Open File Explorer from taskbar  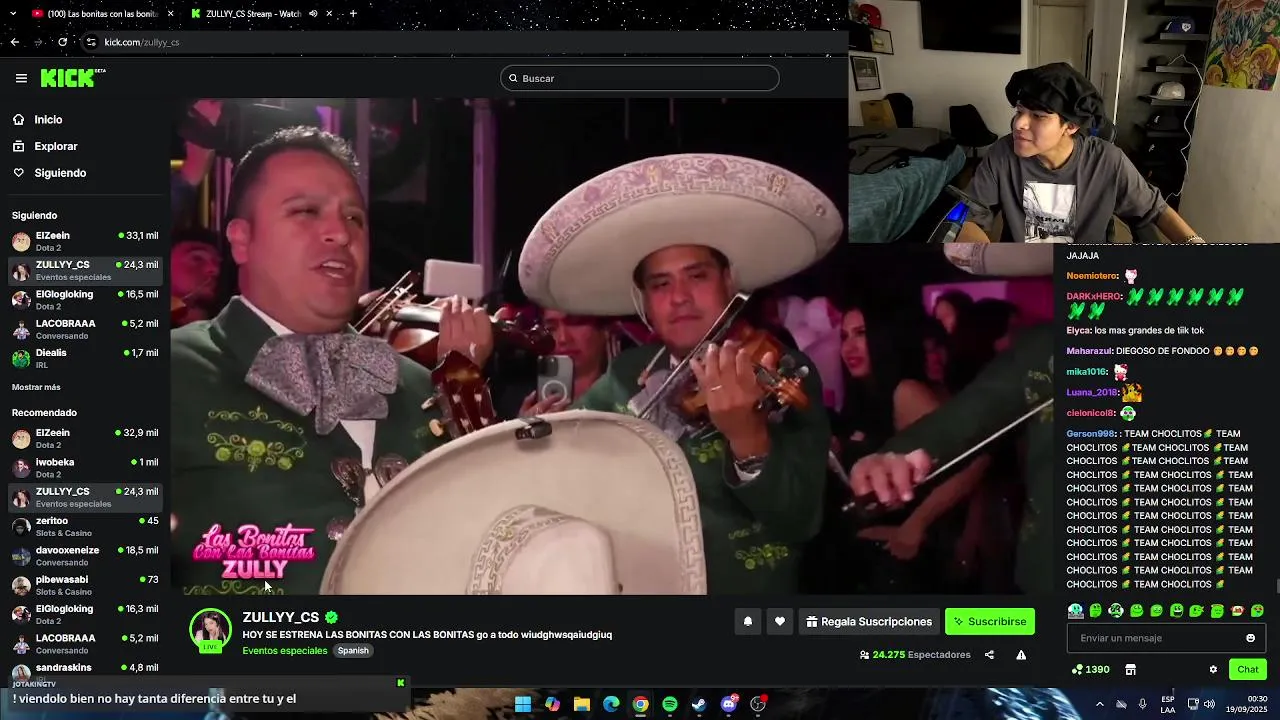(582, 704)
